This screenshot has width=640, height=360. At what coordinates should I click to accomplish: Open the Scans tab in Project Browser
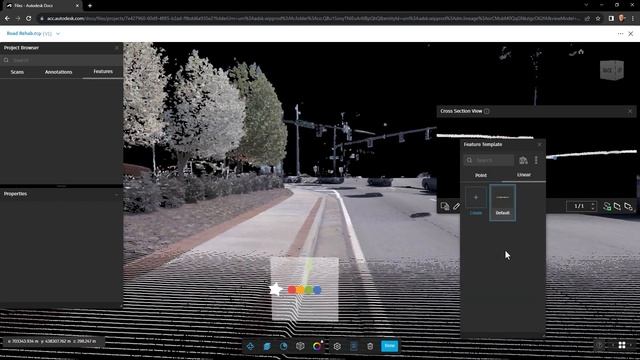(x=17, y=72)
